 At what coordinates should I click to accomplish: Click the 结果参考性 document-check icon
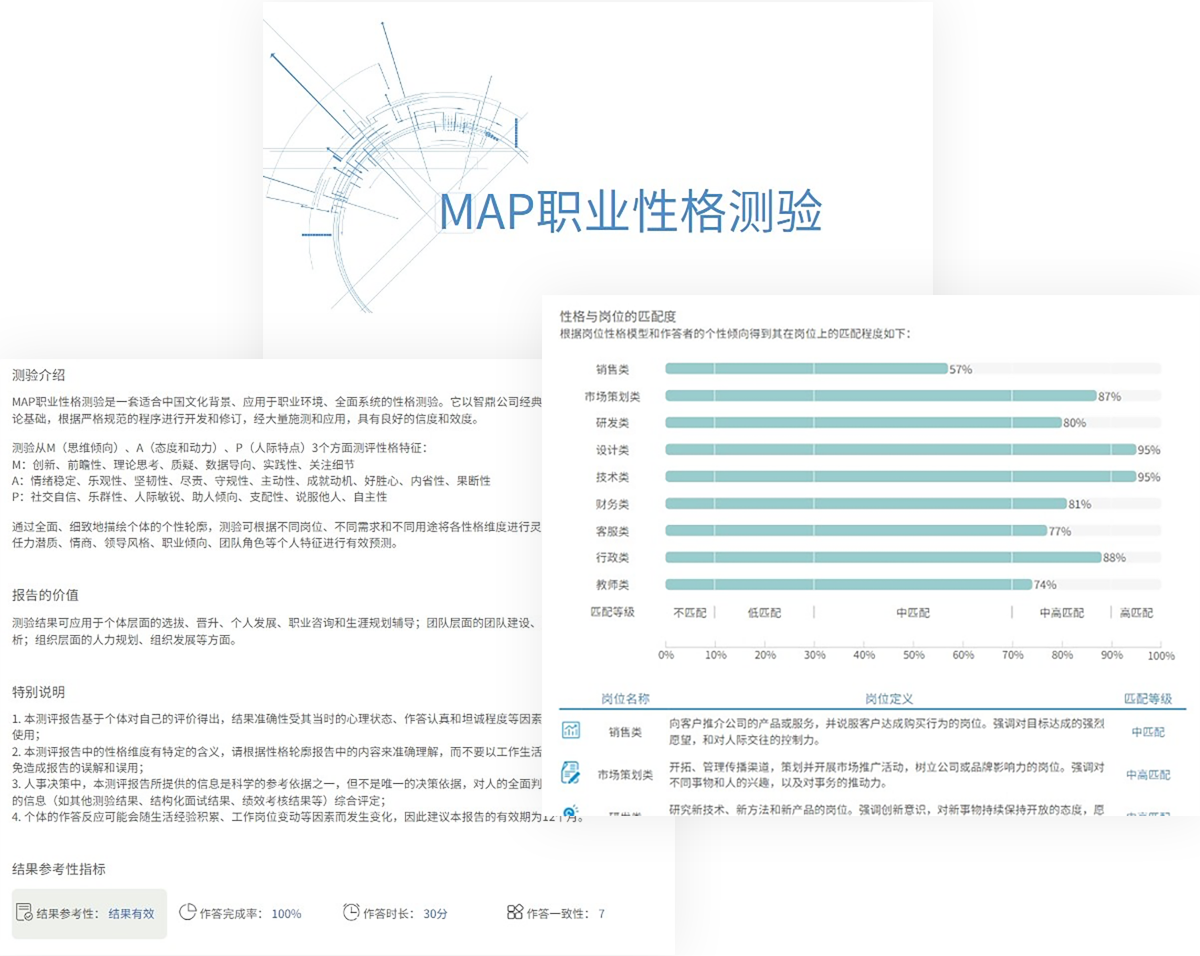click(x=24, y=913)
